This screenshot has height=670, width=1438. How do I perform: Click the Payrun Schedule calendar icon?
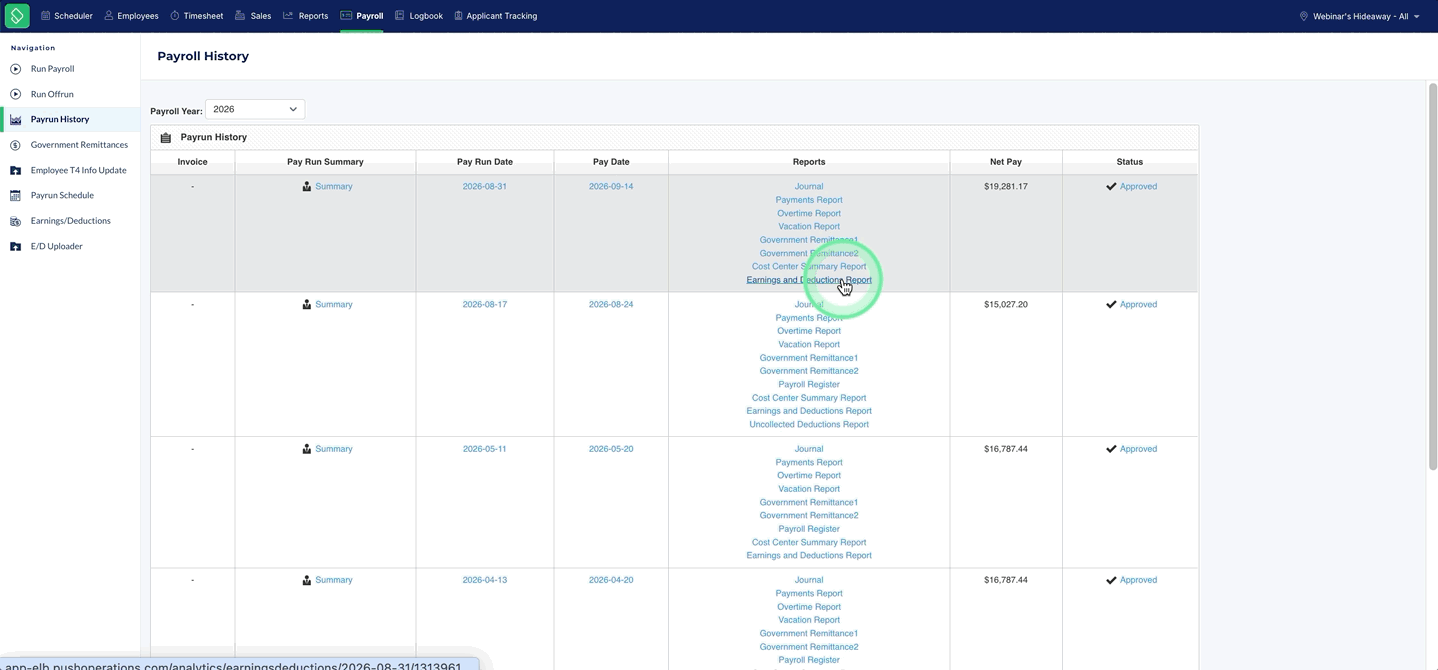(x=15, y=196)
